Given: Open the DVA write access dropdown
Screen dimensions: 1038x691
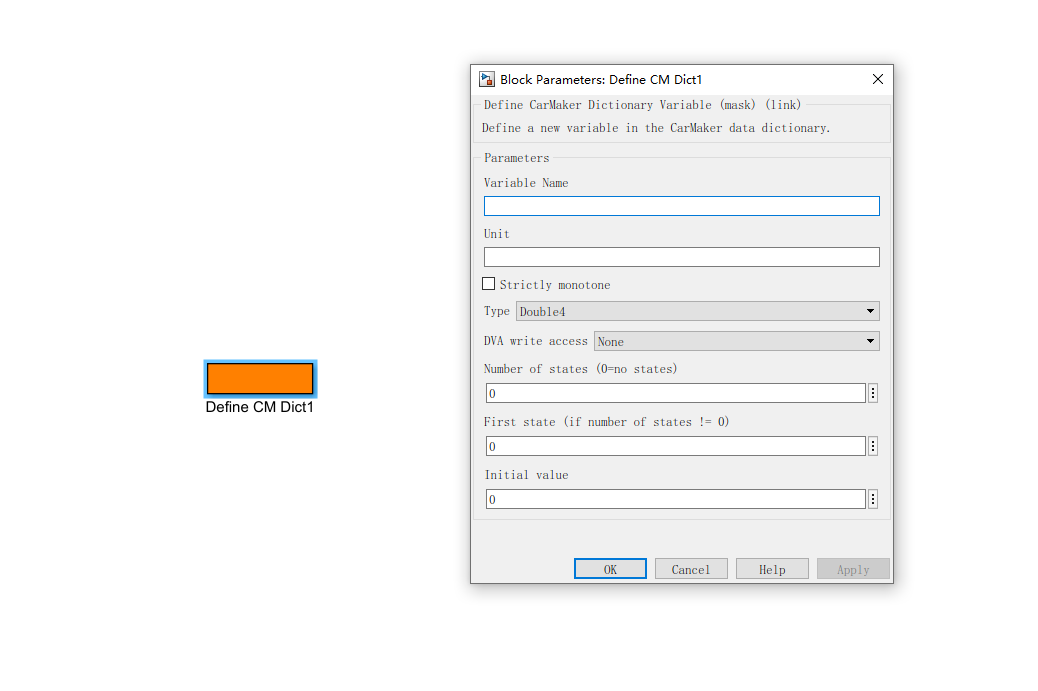Looking at the screenshot, I should pyautogui.click(x=737, y=341).
